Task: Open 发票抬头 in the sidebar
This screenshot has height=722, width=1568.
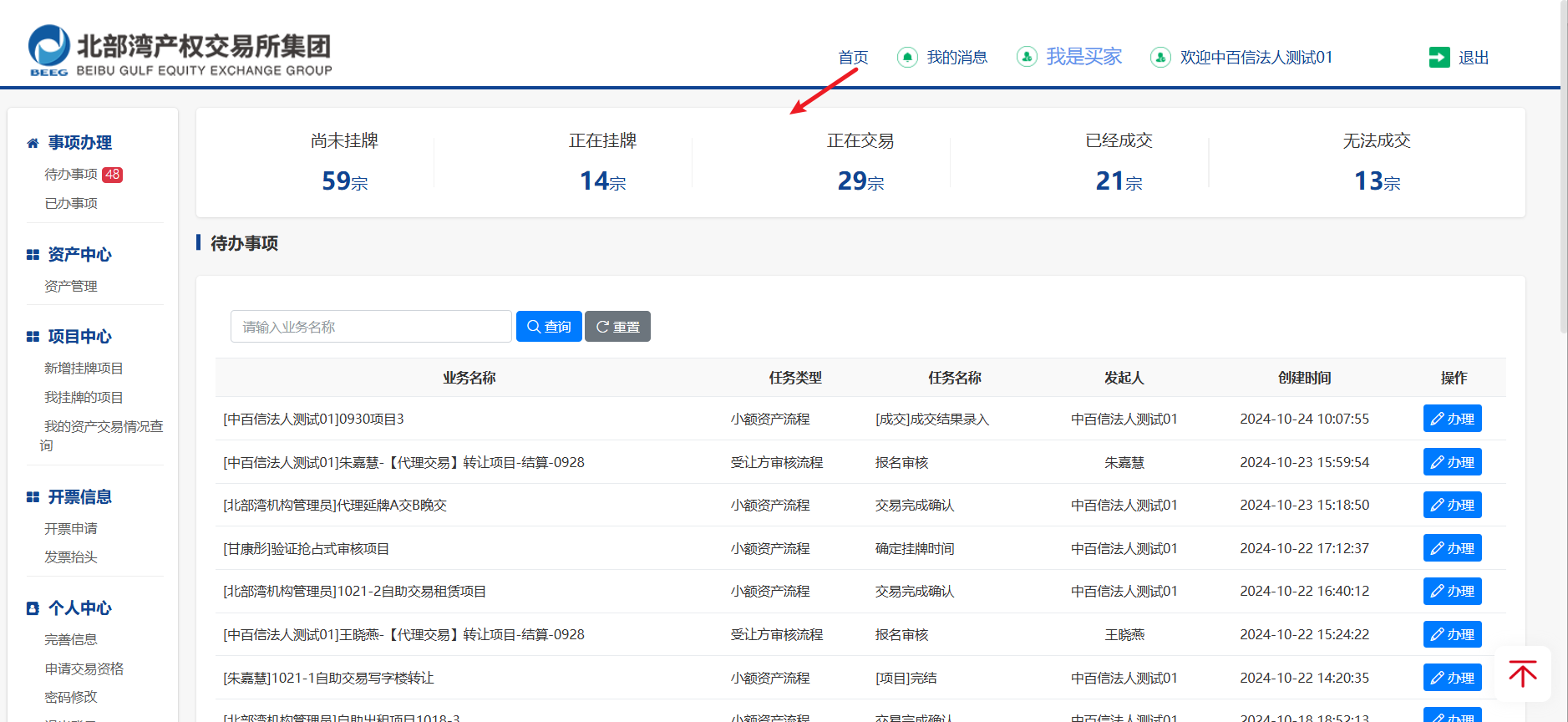Action: coord(71,557)
